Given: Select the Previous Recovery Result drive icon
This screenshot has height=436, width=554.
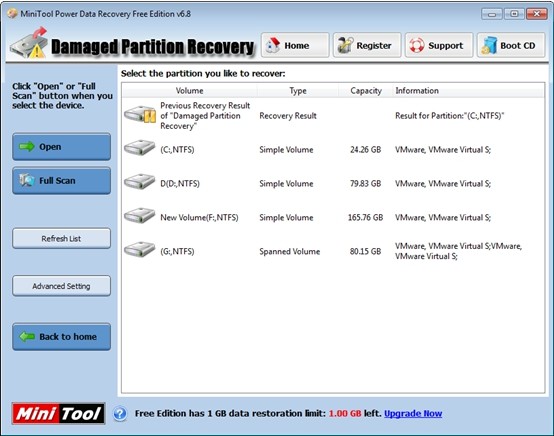Looking at the screenshot, I should pos(140,114).
